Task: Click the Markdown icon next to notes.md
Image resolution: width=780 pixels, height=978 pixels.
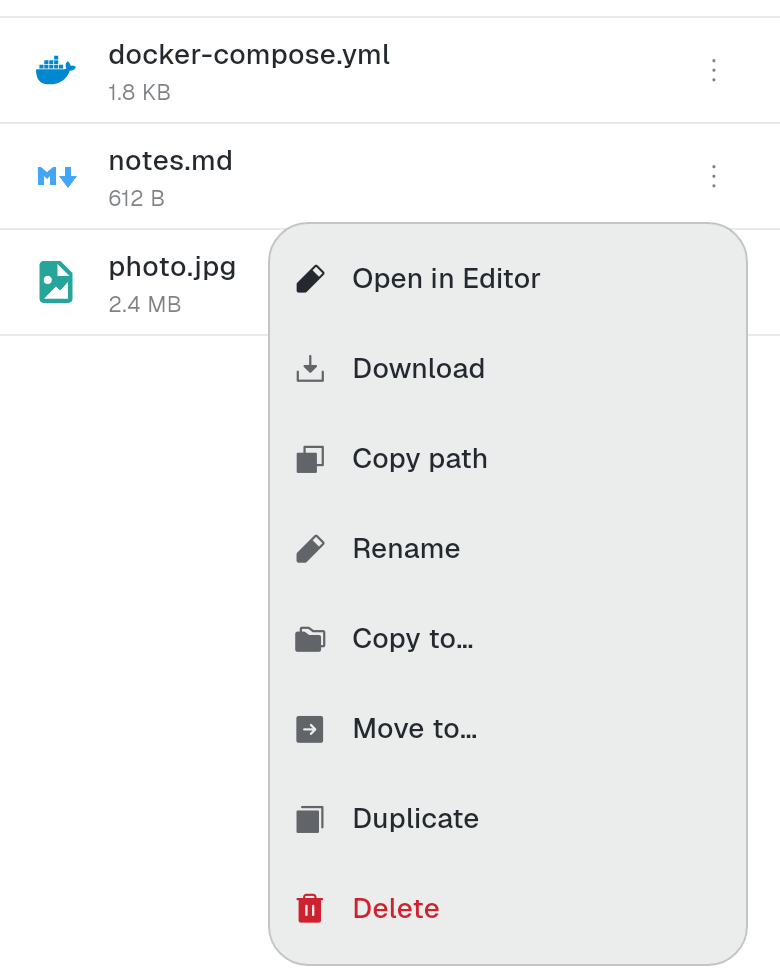Action: click(x=57, y=177)
